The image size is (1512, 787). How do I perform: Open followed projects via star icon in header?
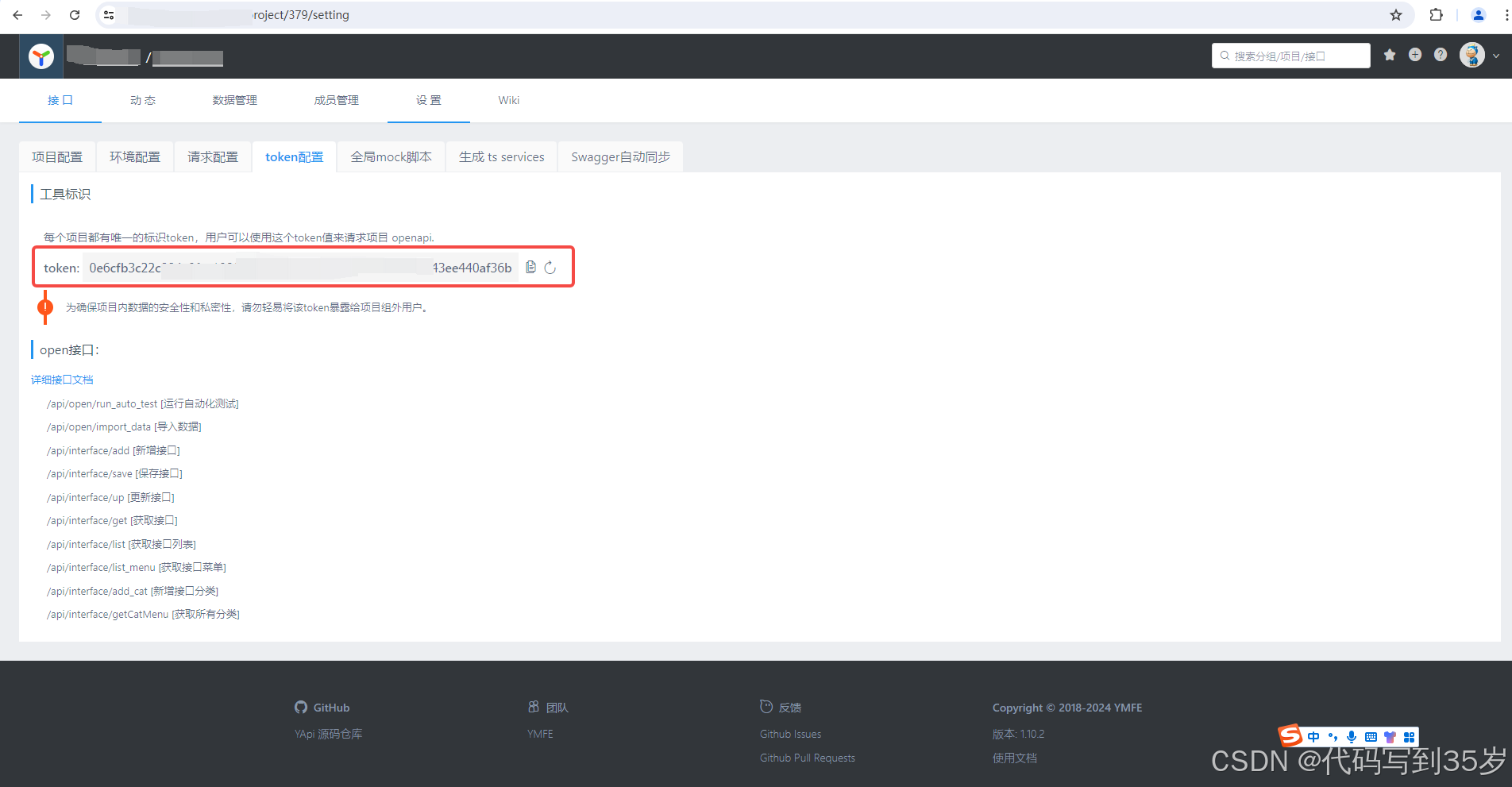pos(1390,55)
